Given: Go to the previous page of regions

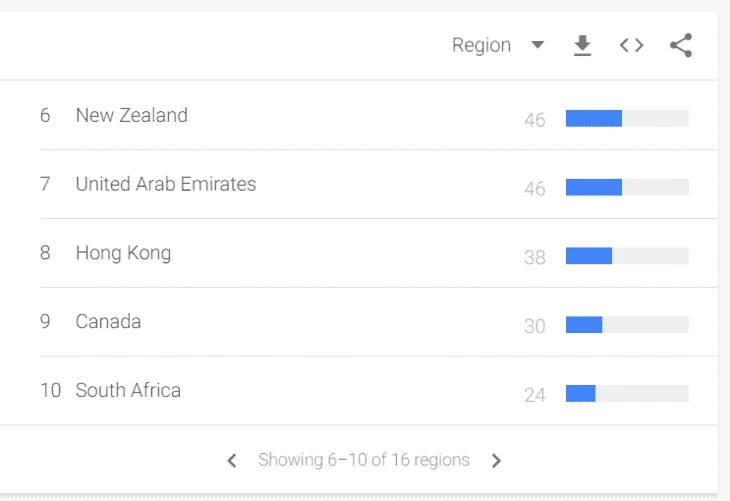Looking at the screenshot, I should [x=232, y=460].
